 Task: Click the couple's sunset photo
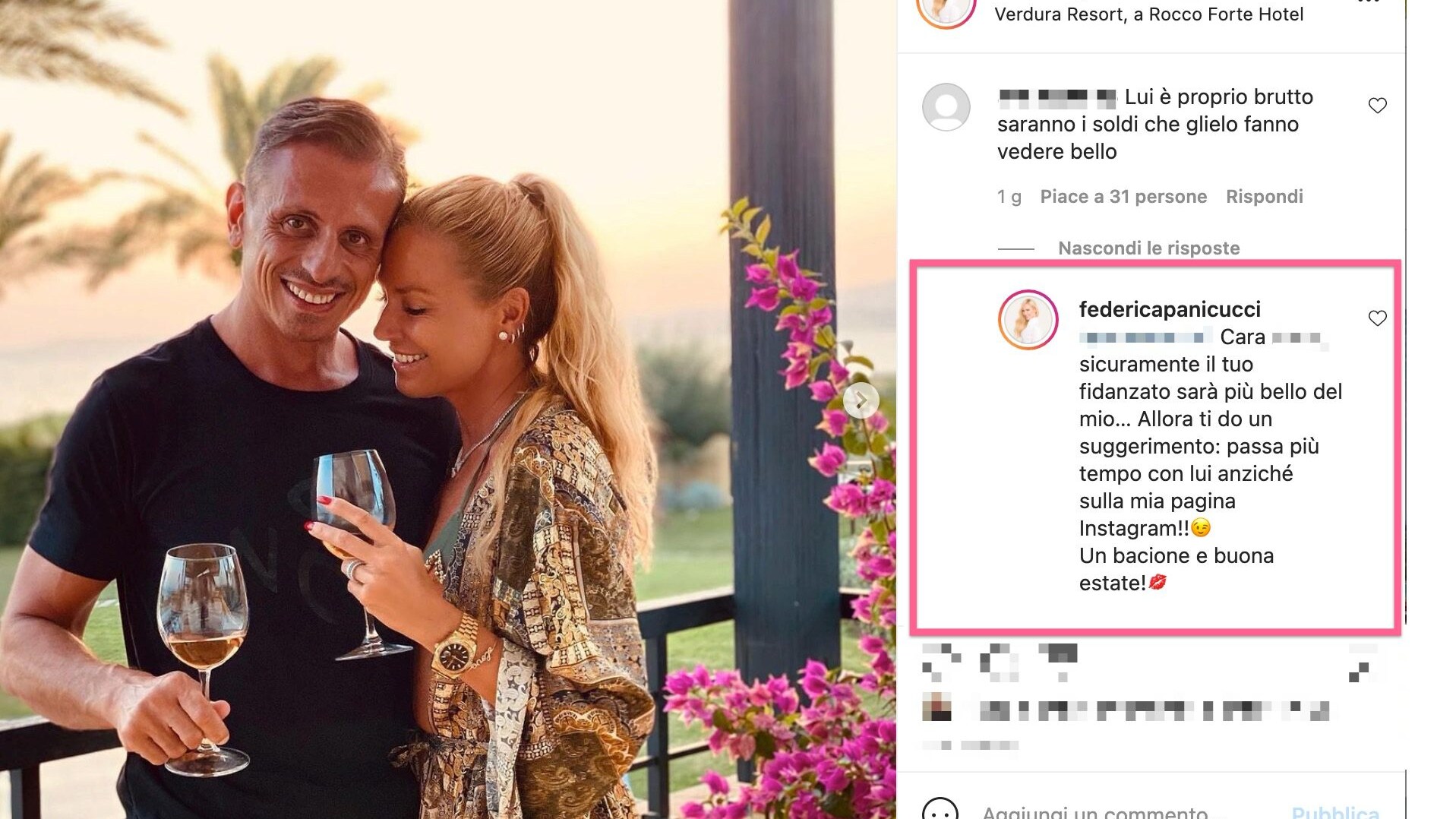point(448,409)
